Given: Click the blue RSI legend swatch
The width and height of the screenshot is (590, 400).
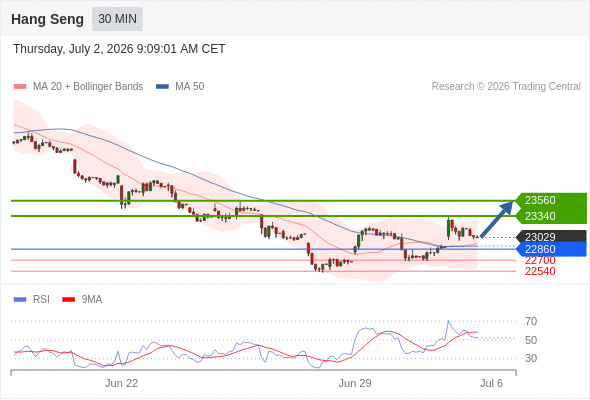Looking at the screenshot, I should coord(20,300).
